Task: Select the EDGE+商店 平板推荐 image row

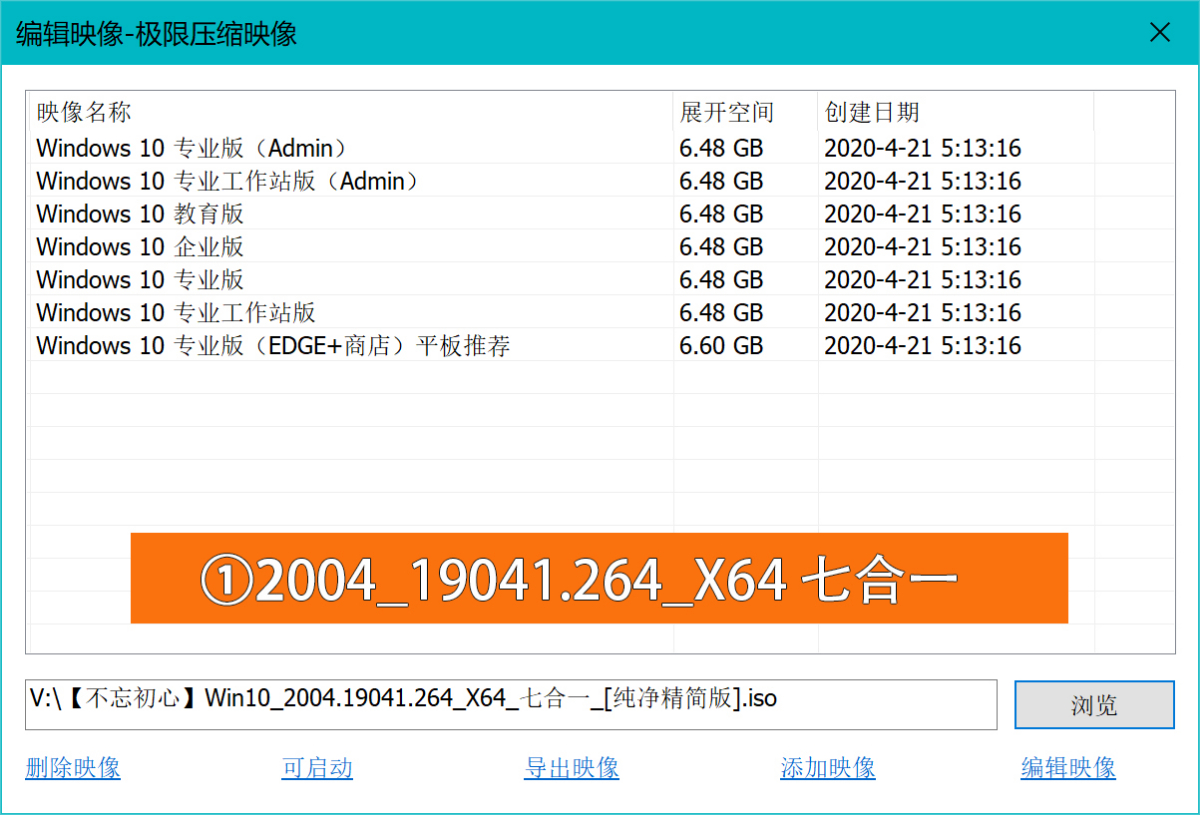Action: [x=273, y=347]
